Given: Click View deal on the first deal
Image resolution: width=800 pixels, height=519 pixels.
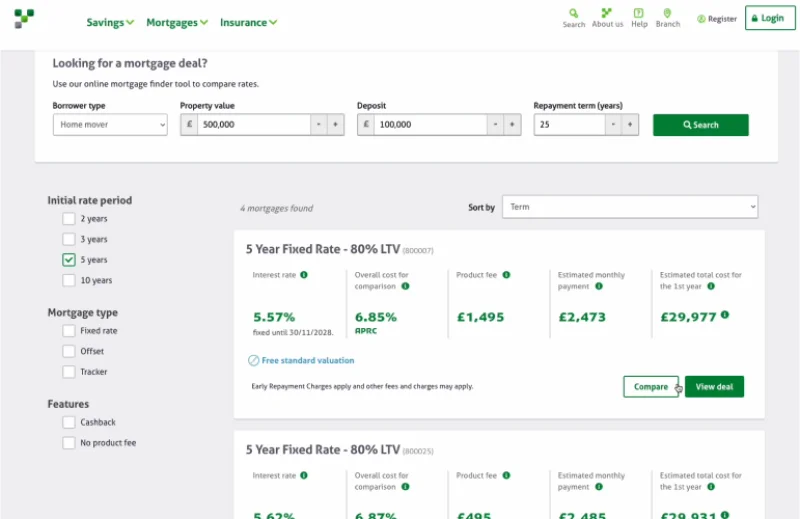Looking at the screenshot, I should coord(714,387).
